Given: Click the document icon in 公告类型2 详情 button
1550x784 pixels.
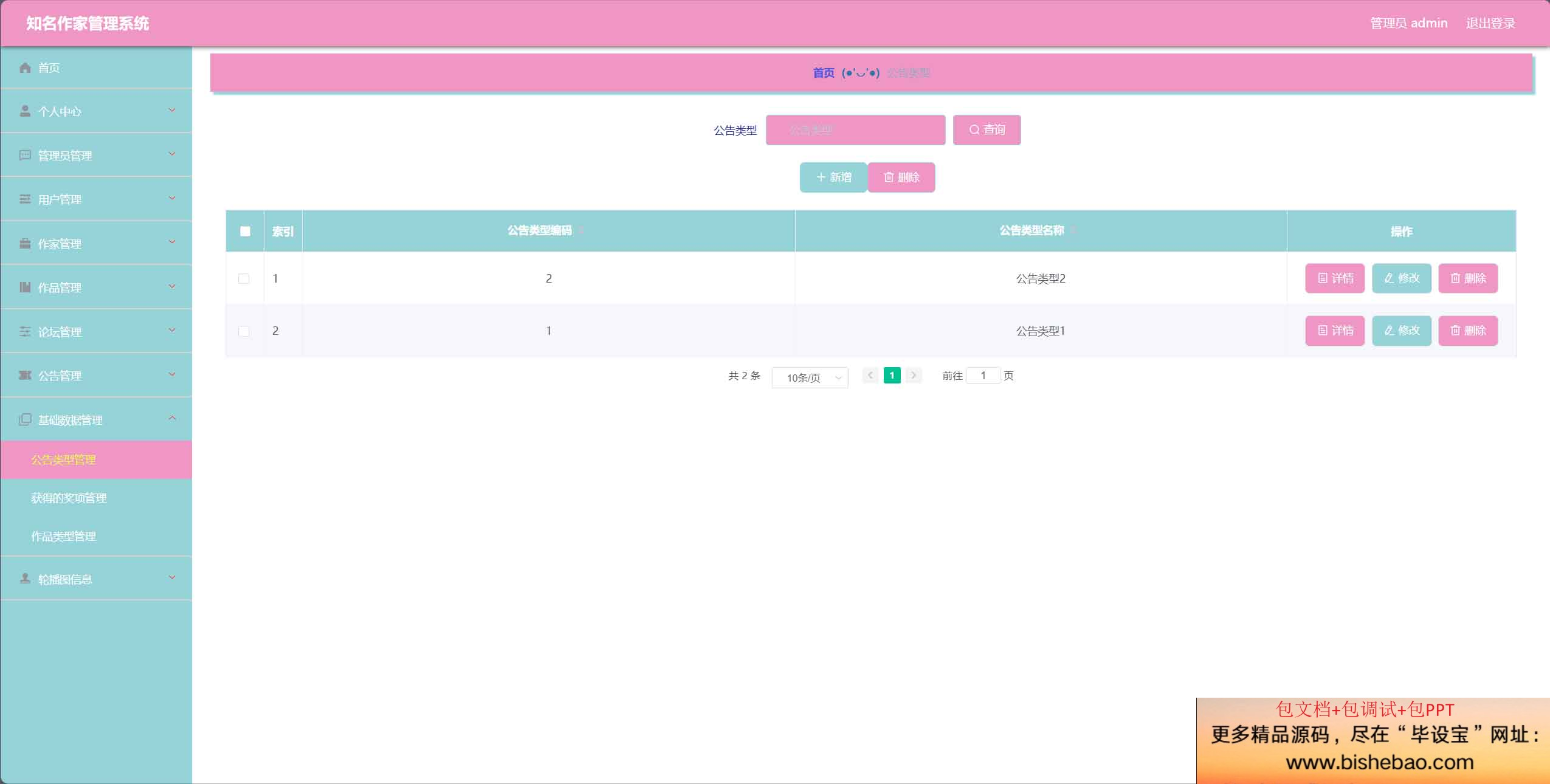Looking at the screenshot, I should coord(1323,278).
